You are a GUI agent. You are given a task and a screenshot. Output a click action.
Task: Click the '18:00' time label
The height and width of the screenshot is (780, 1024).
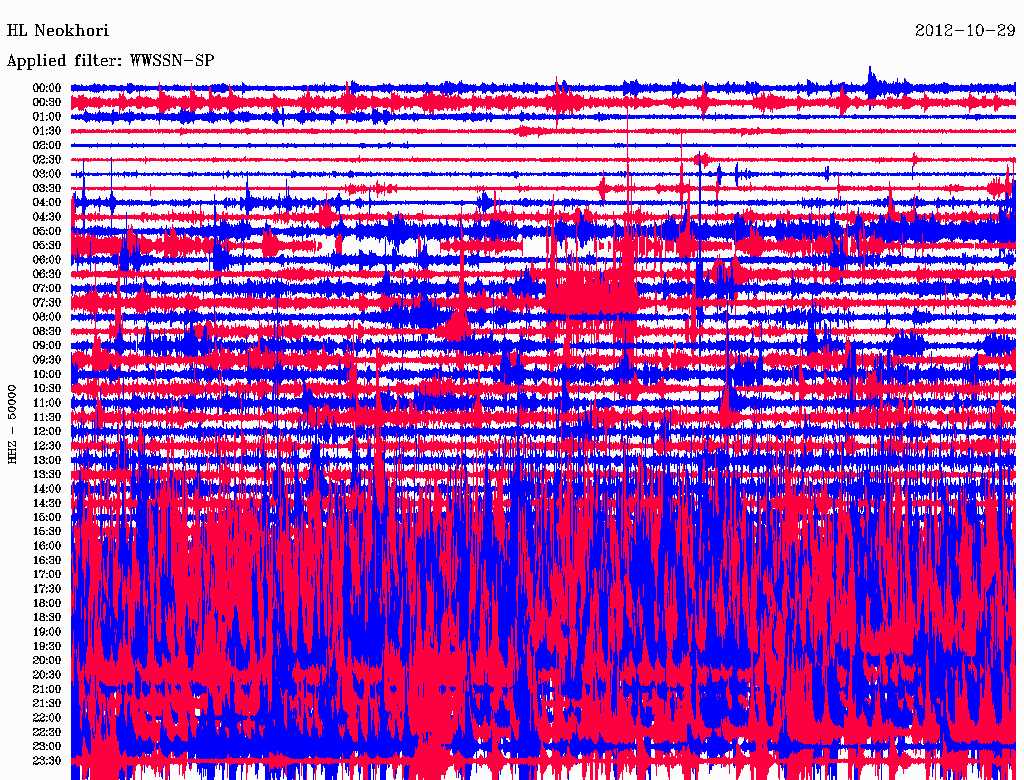point(47,604)
